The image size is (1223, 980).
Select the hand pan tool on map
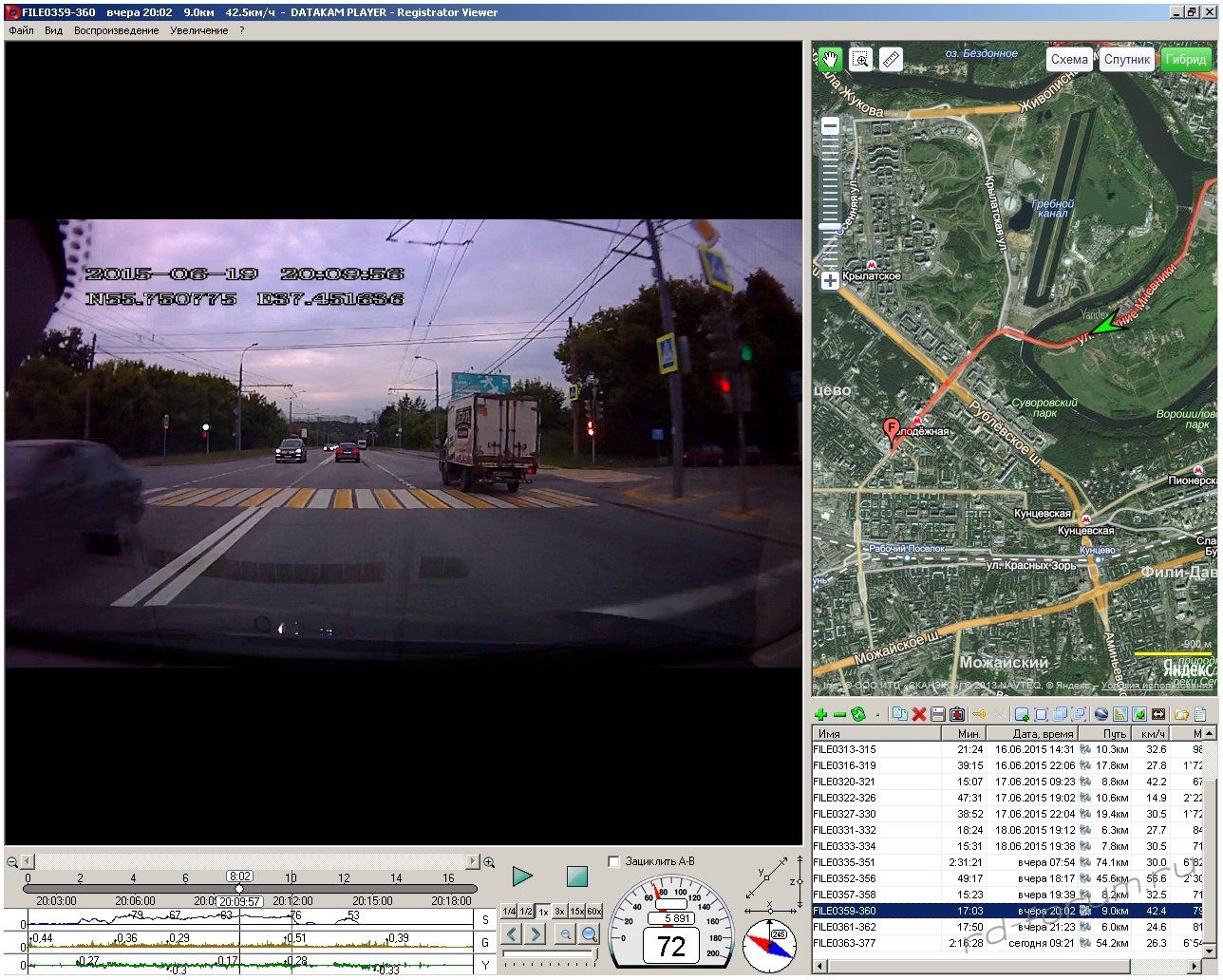(830, 59)
